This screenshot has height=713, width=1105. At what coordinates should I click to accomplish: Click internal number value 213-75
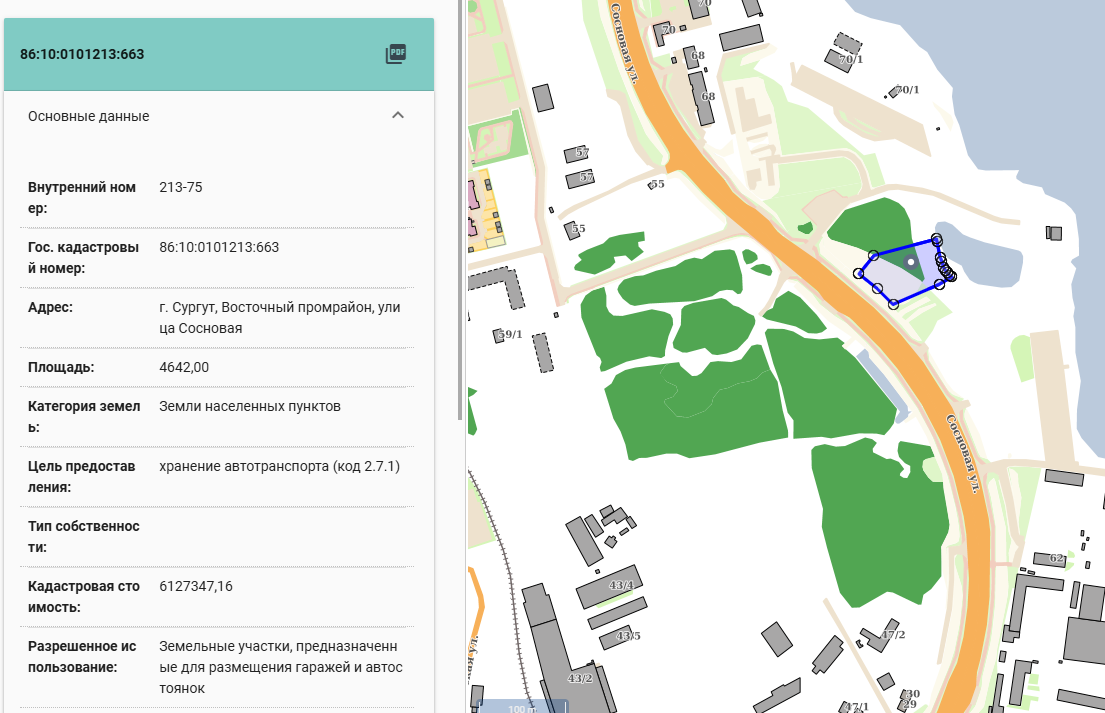[x=181, y=187]
